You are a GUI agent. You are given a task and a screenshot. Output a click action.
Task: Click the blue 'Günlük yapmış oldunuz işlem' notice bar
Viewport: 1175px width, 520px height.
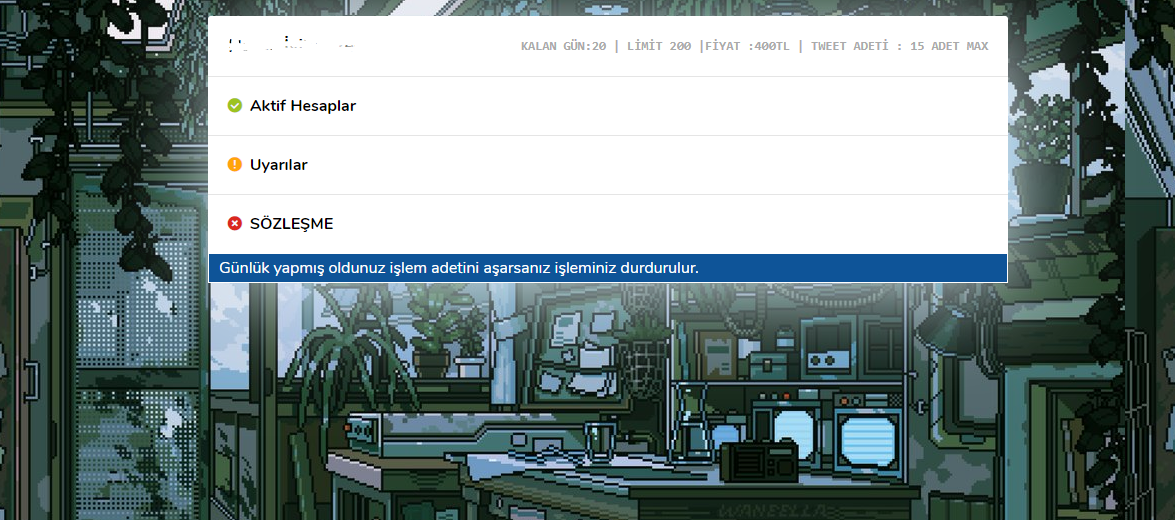pos(608,268)
